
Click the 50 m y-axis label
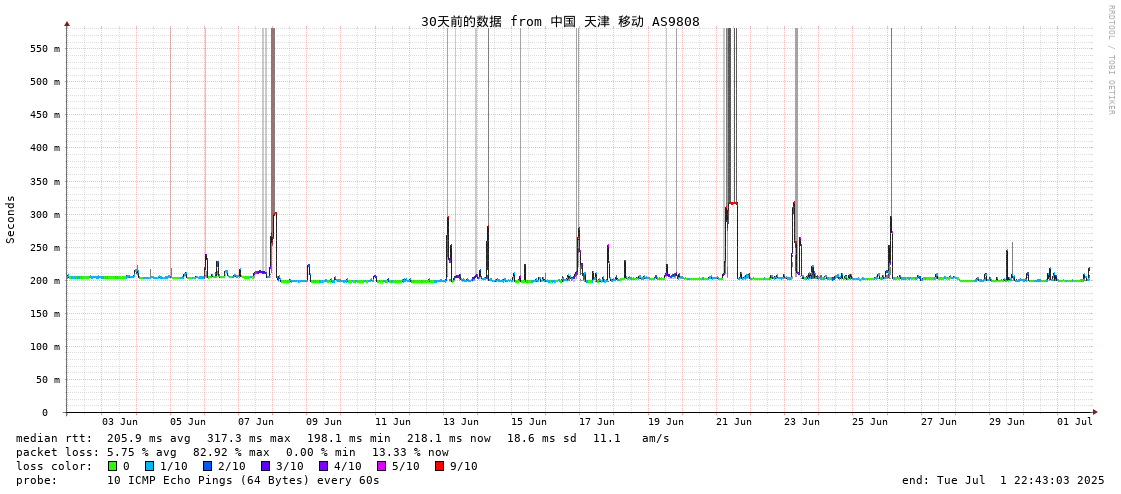coord(48,380)
